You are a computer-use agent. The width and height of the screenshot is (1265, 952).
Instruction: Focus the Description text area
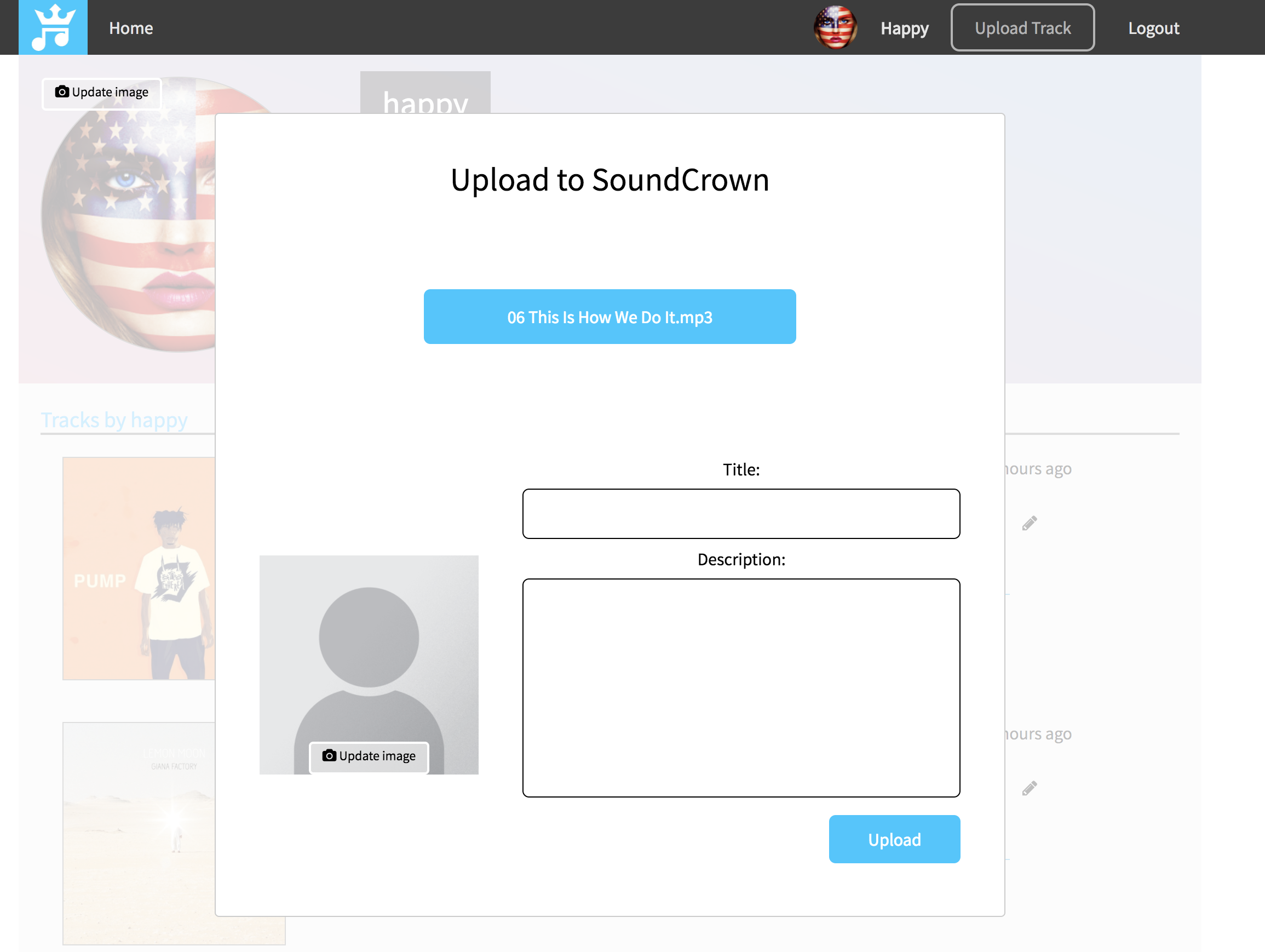(740, 687)
